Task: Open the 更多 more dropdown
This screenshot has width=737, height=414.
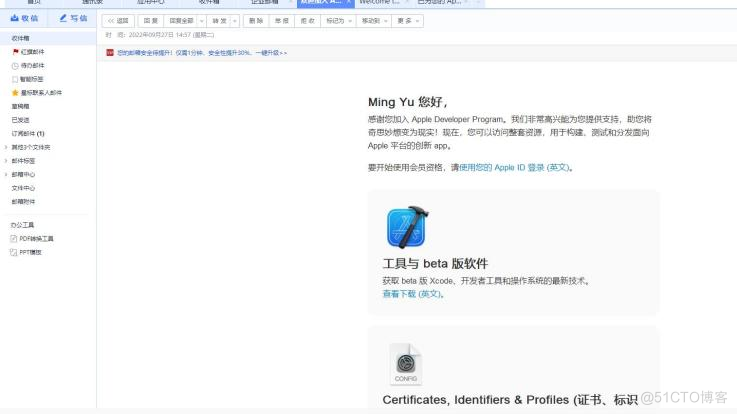Action: coord(408,21)
